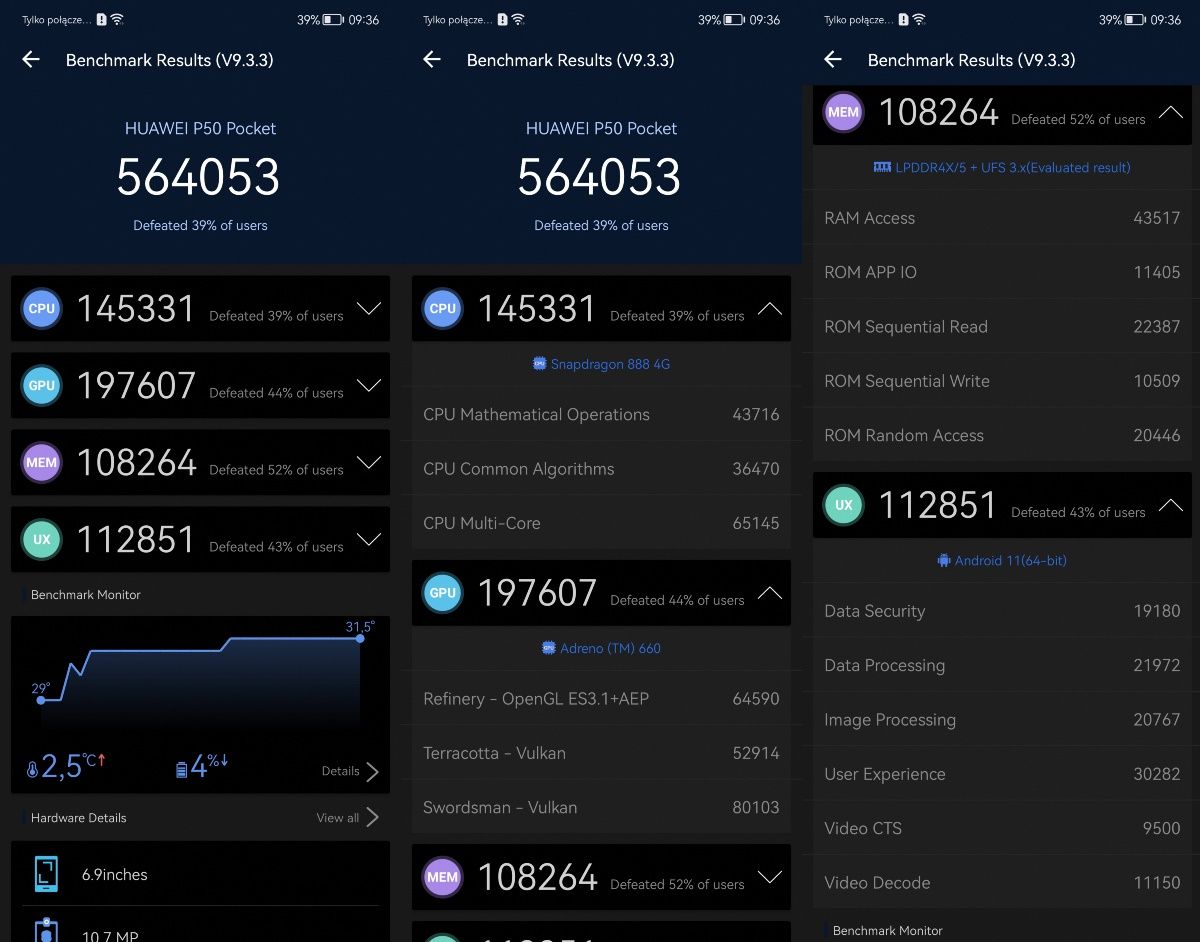This screenshot has width=1200, height=942.
Task: Tap the MEM badge icon in the middle screen
Action: pyautogui.click(x=443, y=877)
